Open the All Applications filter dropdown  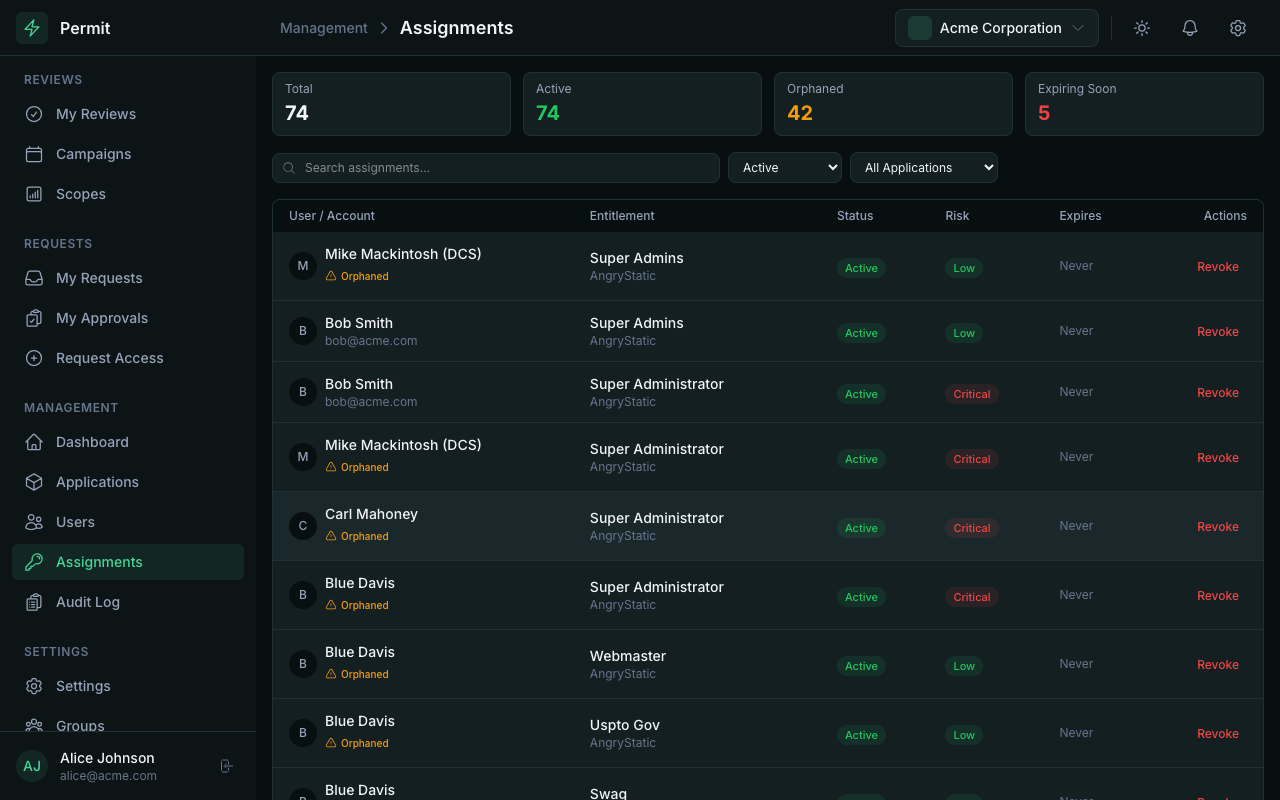pyautogui.click(x=923, y=168)
